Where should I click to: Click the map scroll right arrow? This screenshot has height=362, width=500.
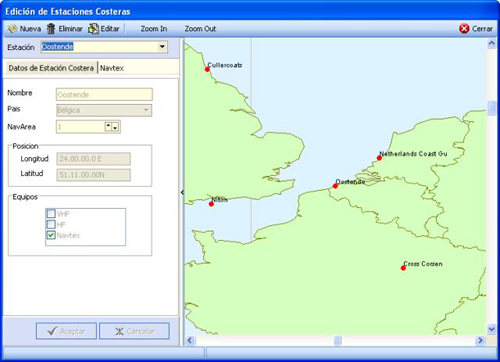point(480,340)
